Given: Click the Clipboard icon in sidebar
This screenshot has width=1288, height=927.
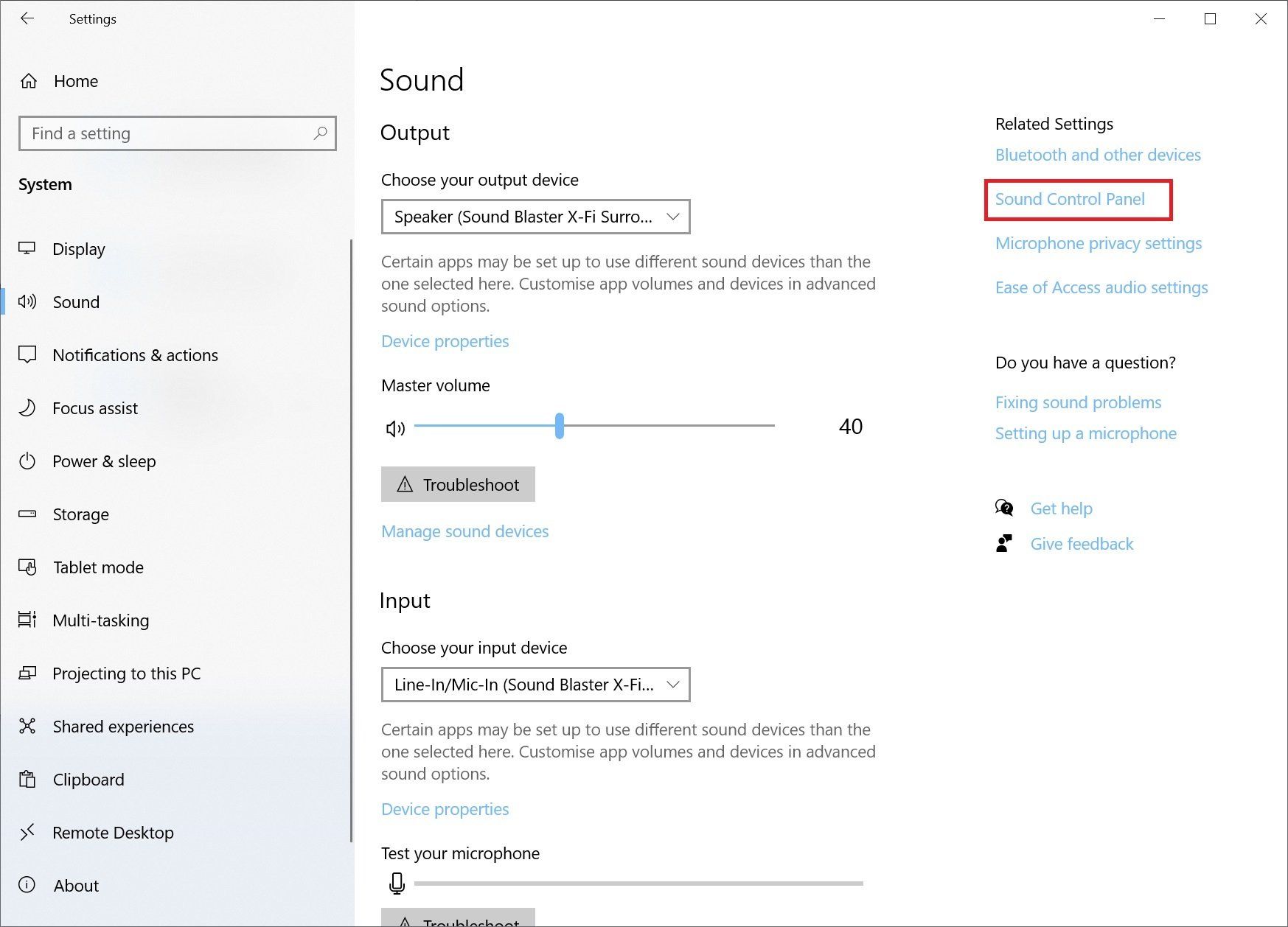Looking at the screenshot, I should 27,779.
